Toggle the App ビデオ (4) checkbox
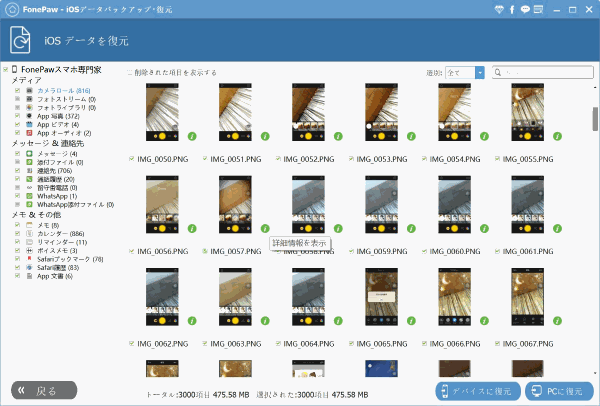Screen dimensions: 600x406 (17, 124)
